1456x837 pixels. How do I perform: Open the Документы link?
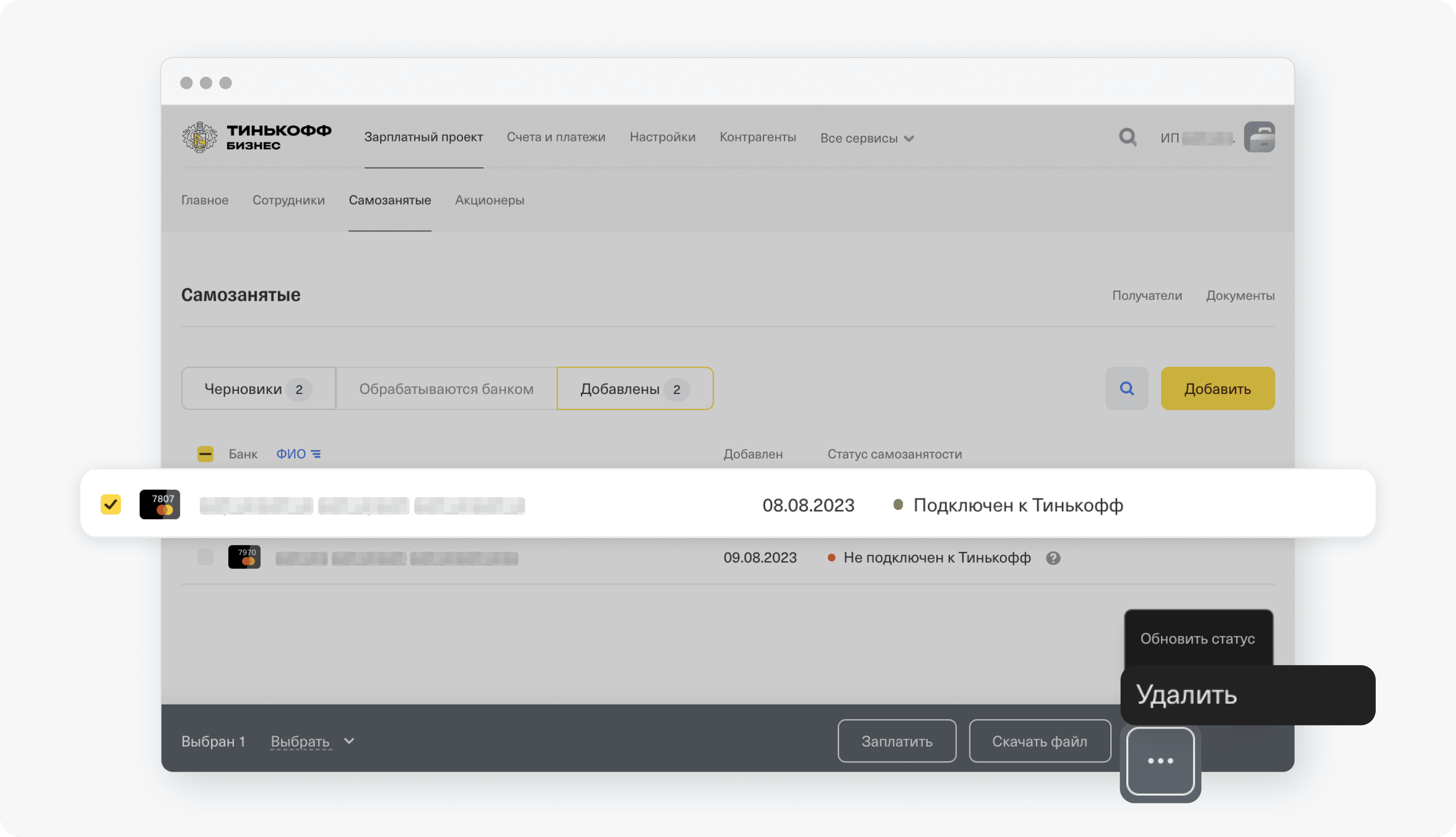tap(1240, 295)
